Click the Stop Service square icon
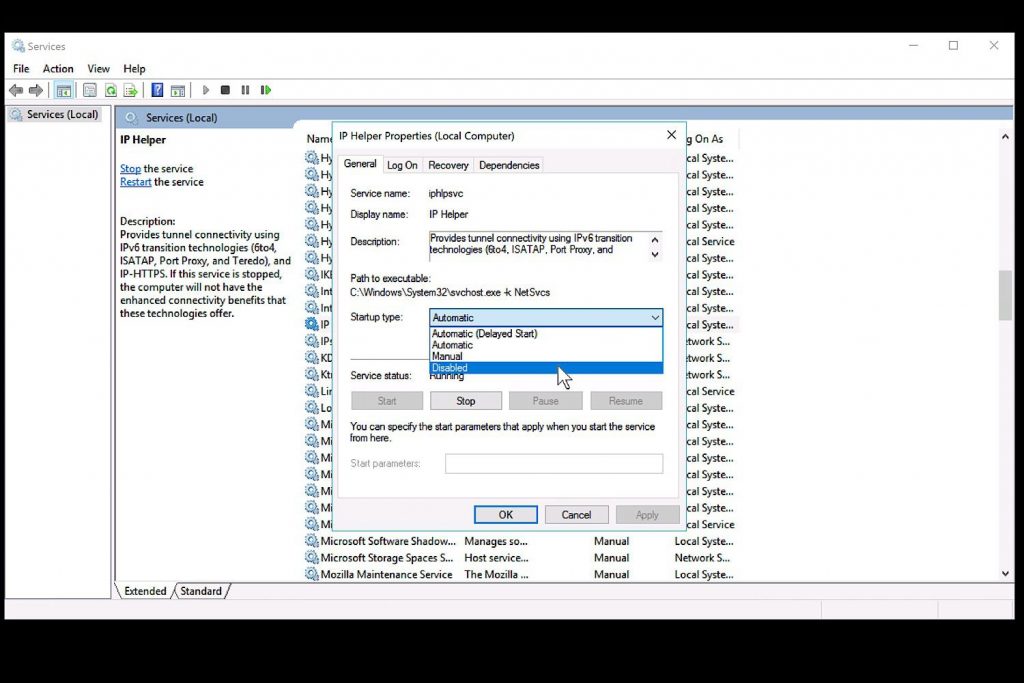Screen dimensions: 1024x683 [225, 90]
